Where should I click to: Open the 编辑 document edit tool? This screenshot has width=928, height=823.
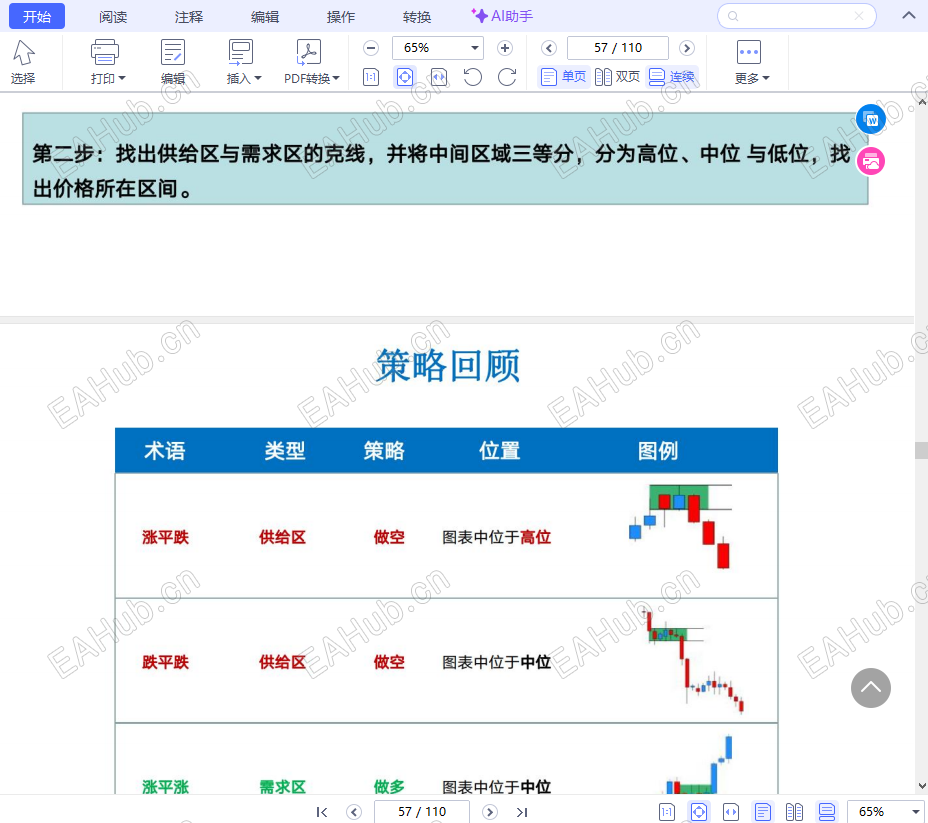pos(173,61)
